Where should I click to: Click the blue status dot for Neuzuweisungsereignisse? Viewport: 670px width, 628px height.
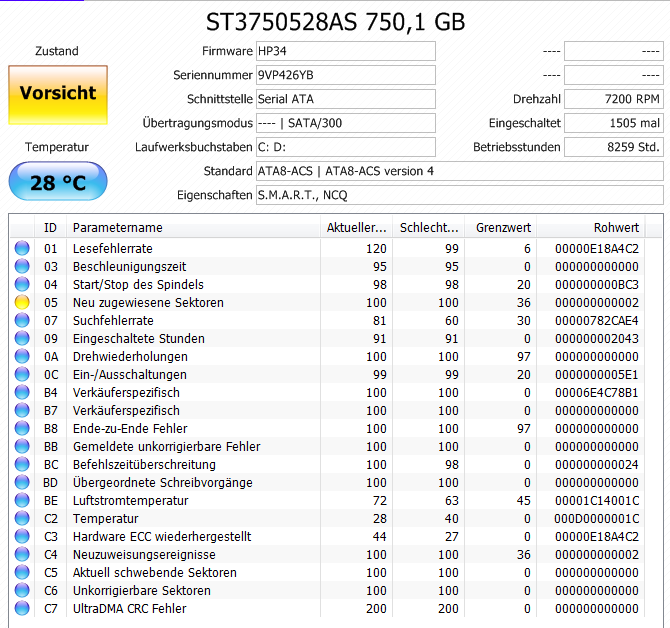tap(22, 555)
